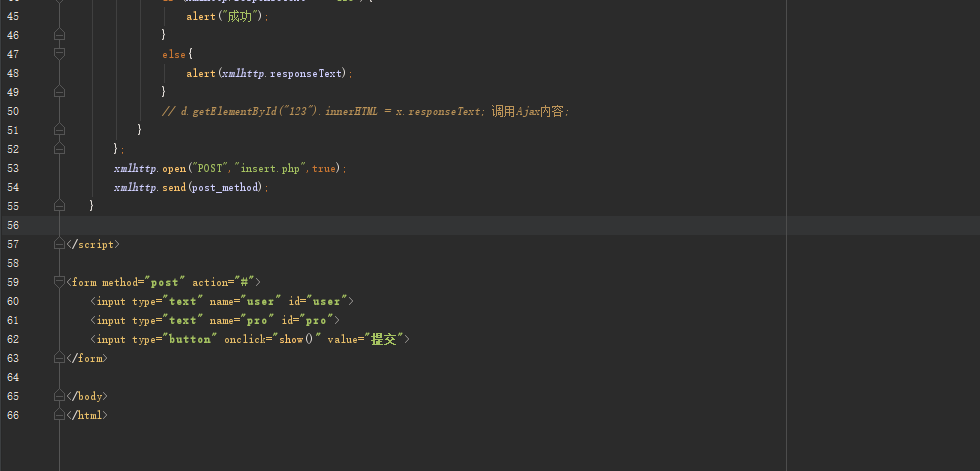Click line number 58 in the gutter
This screenshot has width=980, height=471.
point(12,263)
